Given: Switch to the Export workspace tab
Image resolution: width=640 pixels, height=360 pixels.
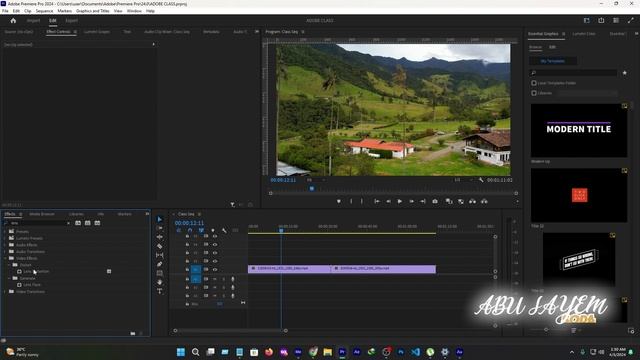Looking at the screenshot, I should click(71, 20).
